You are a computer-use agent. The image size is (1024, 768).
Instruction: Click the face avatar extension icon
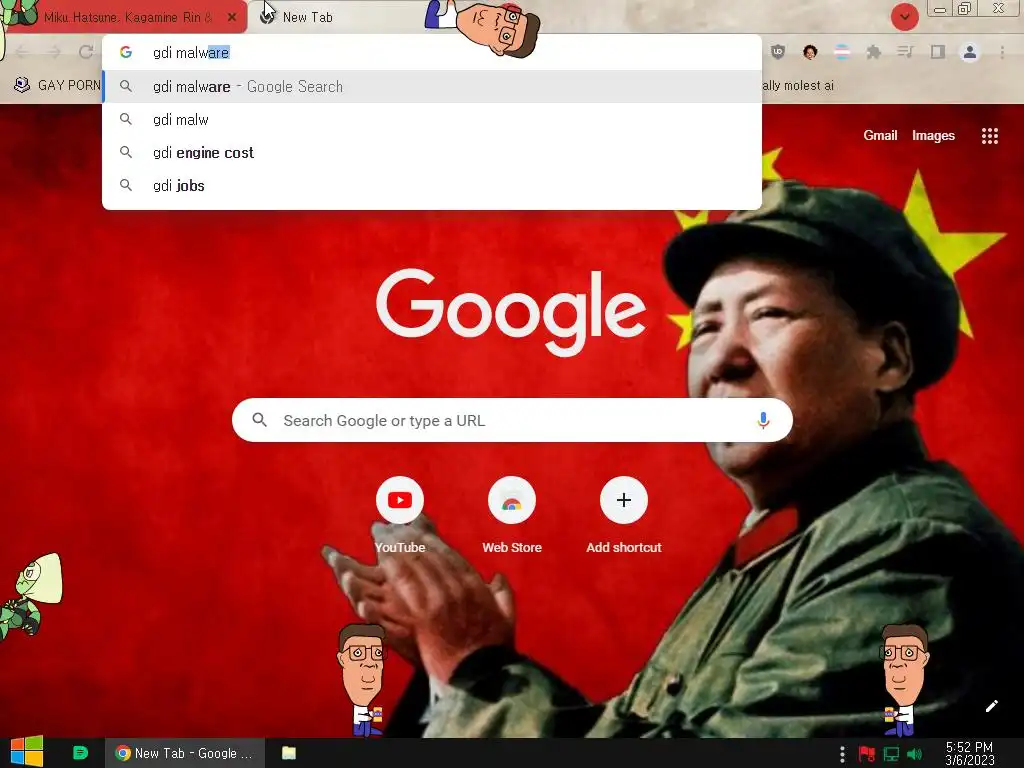(x=810, y=52)
